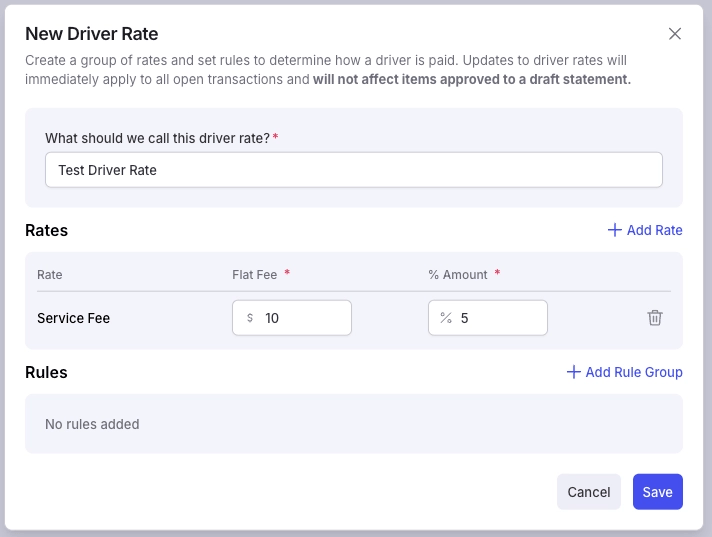The image size is (712, 537).
Task: Click the percent Amount value showing 5
Action: pyautogui.click(x=465, y=318)
